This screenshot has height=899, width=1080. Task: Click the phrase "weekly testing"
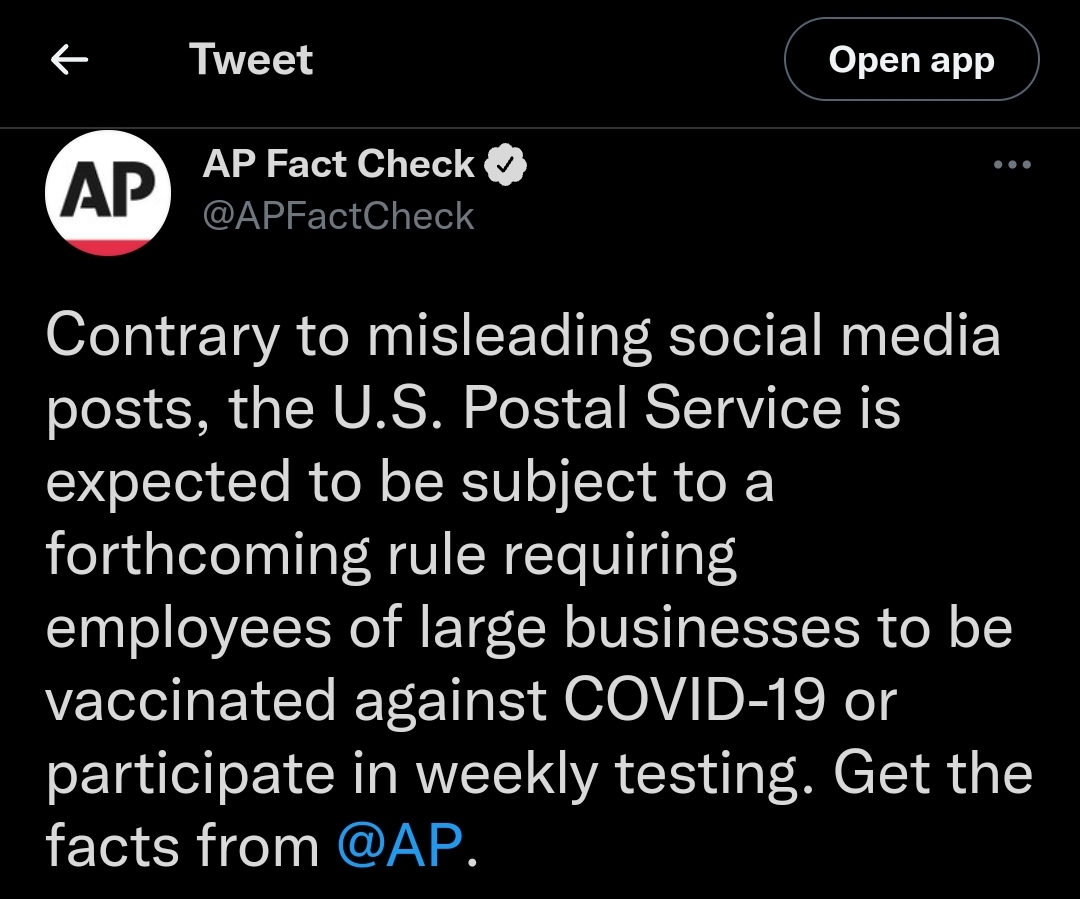(615, 774)
